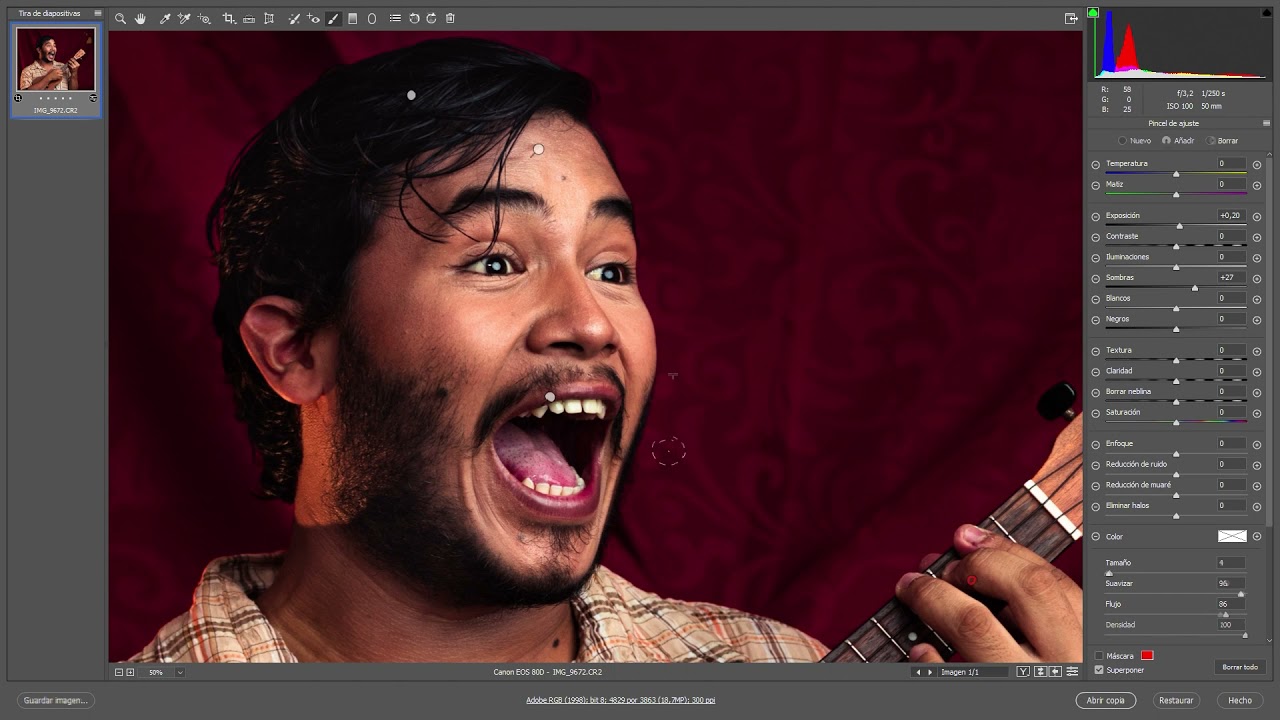Activate the Targeted Adjustment tool
The image size is (1280, 720).
[x=204, y=18]
